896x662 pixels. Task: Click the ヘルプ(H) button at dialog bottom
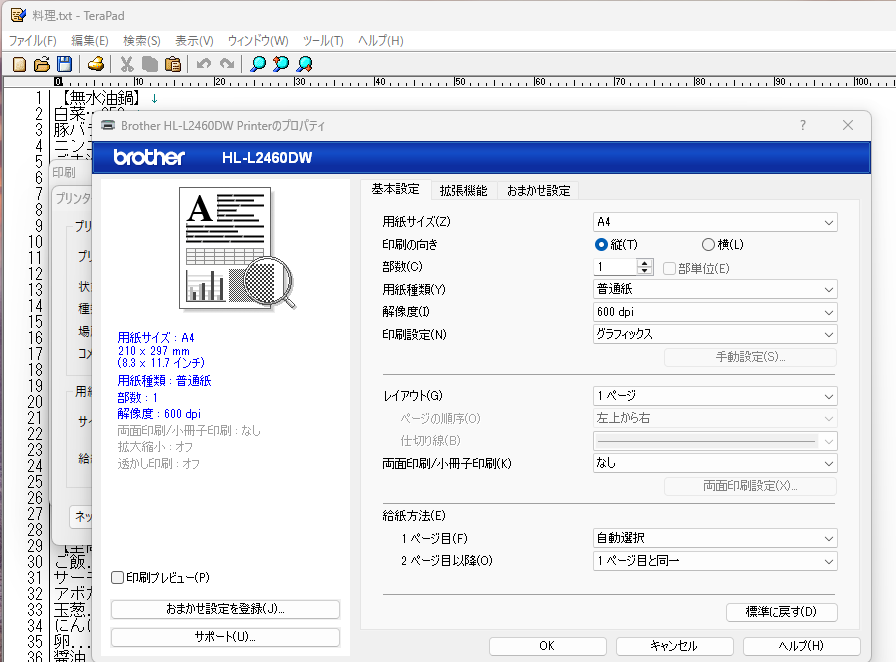[801, 646]
